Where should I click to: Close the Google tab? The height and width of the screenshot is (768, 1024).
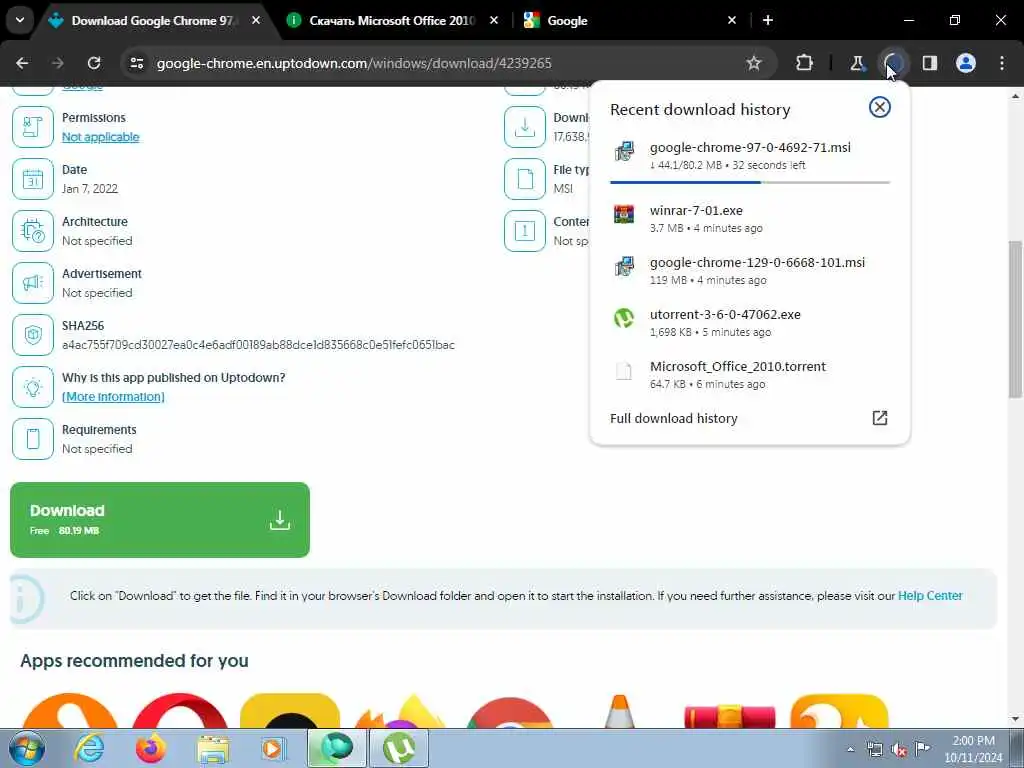(x=731, y=21)
